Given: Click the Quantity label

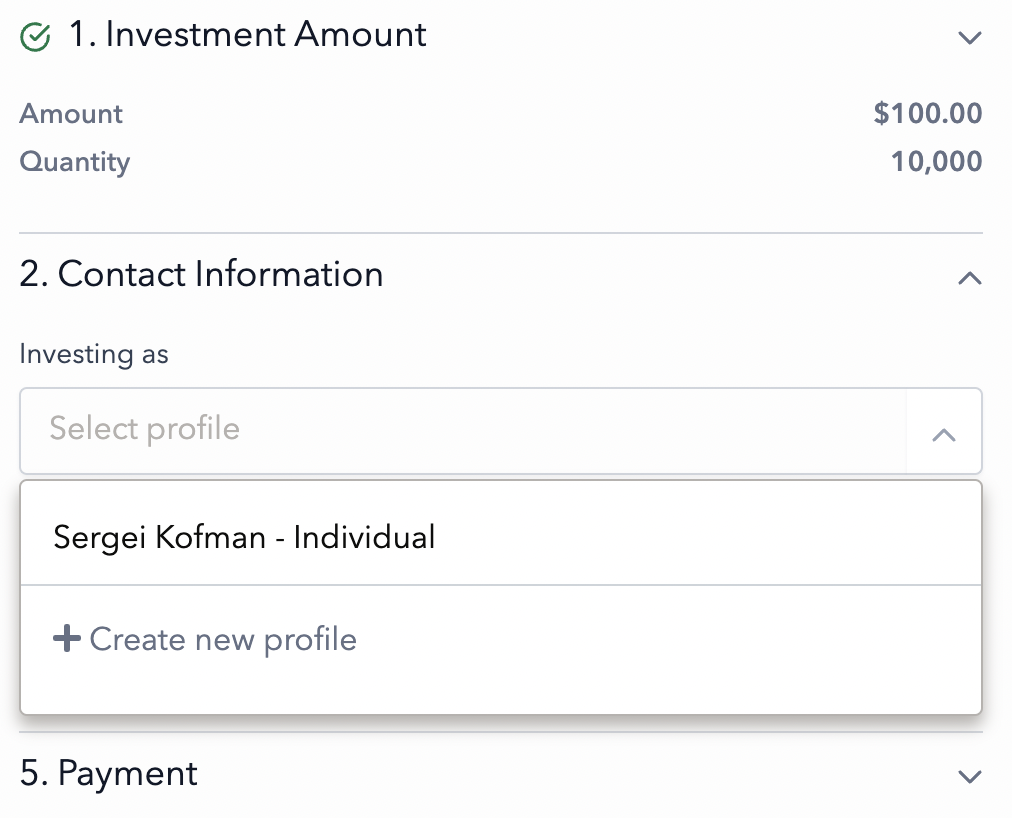Looking at the screenshot, I should pyautogui.click(x=75, y=162).
